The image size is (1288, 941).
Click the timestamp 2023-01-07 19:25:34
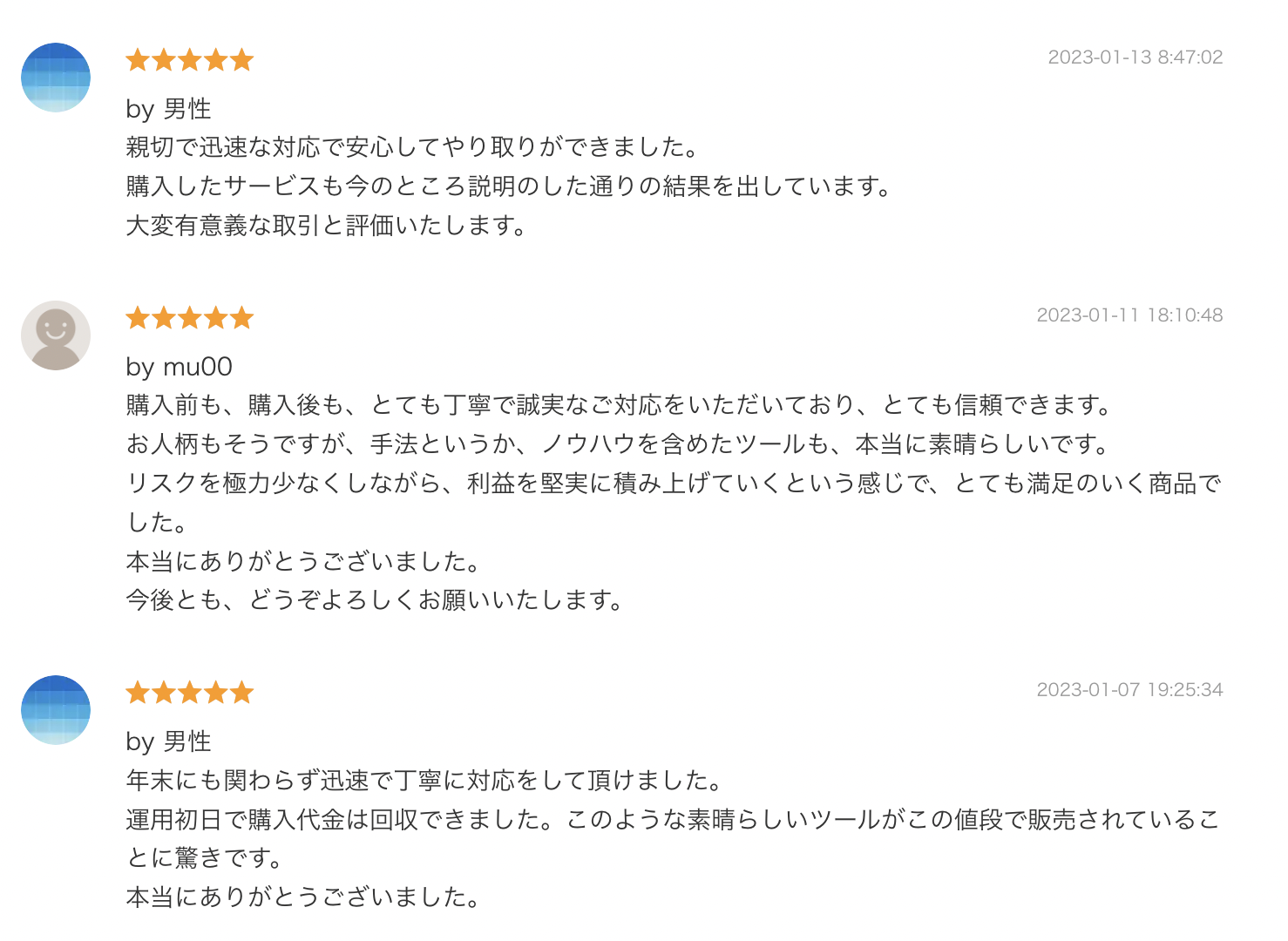tap(1129, 690)
